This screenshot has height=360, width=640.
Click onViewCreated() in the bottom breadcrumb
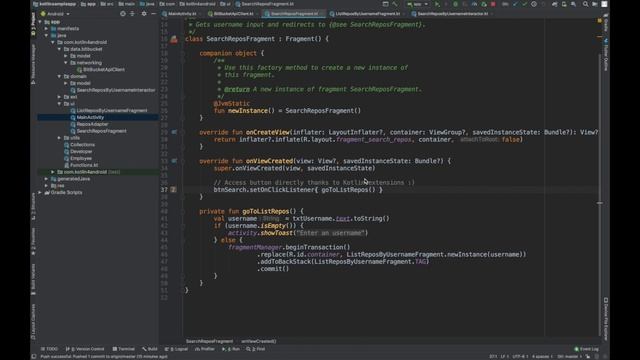(x=259, y=341)
